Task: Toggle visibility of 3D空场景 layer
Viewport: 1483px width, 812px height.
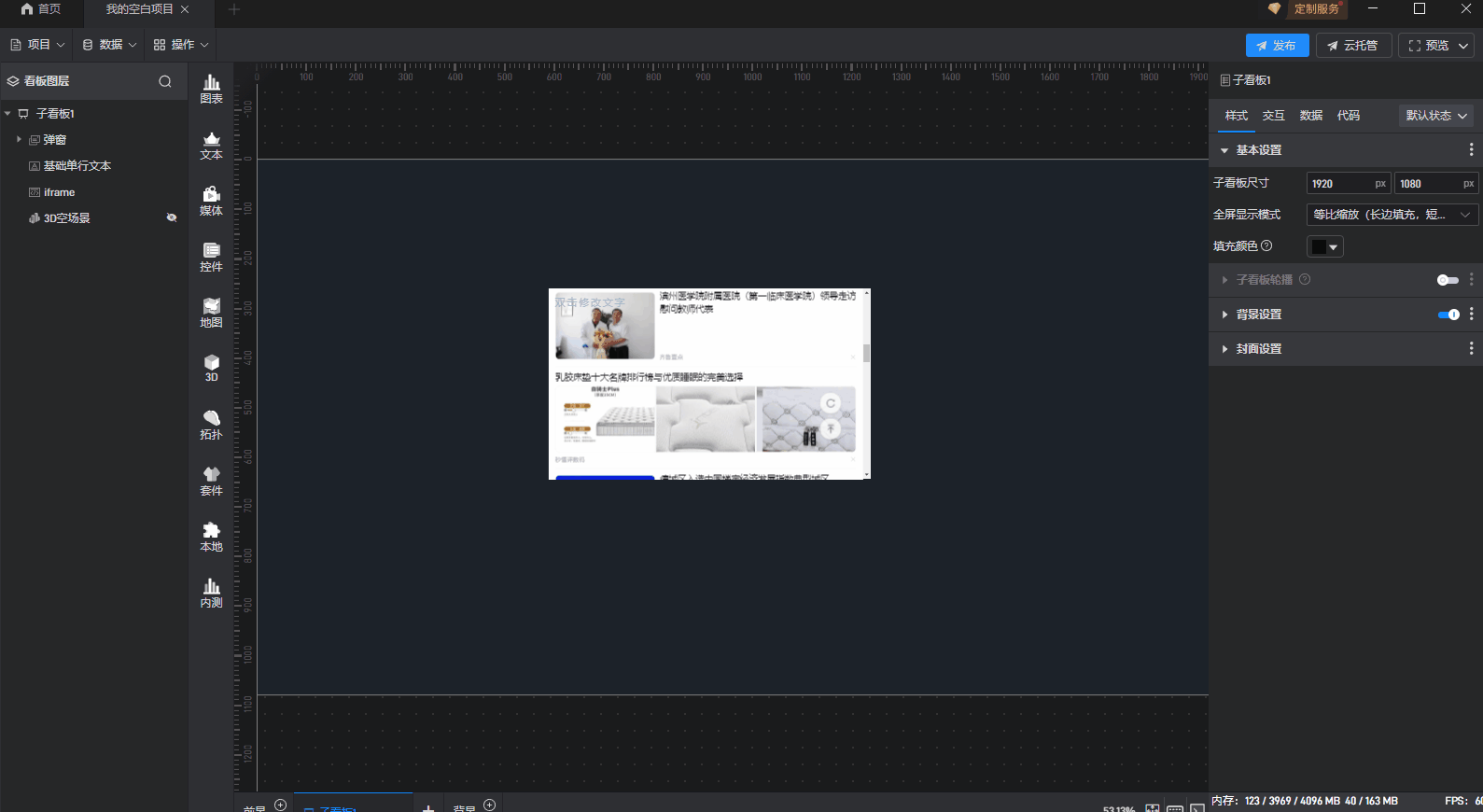Action: click(x=172, y=217)
